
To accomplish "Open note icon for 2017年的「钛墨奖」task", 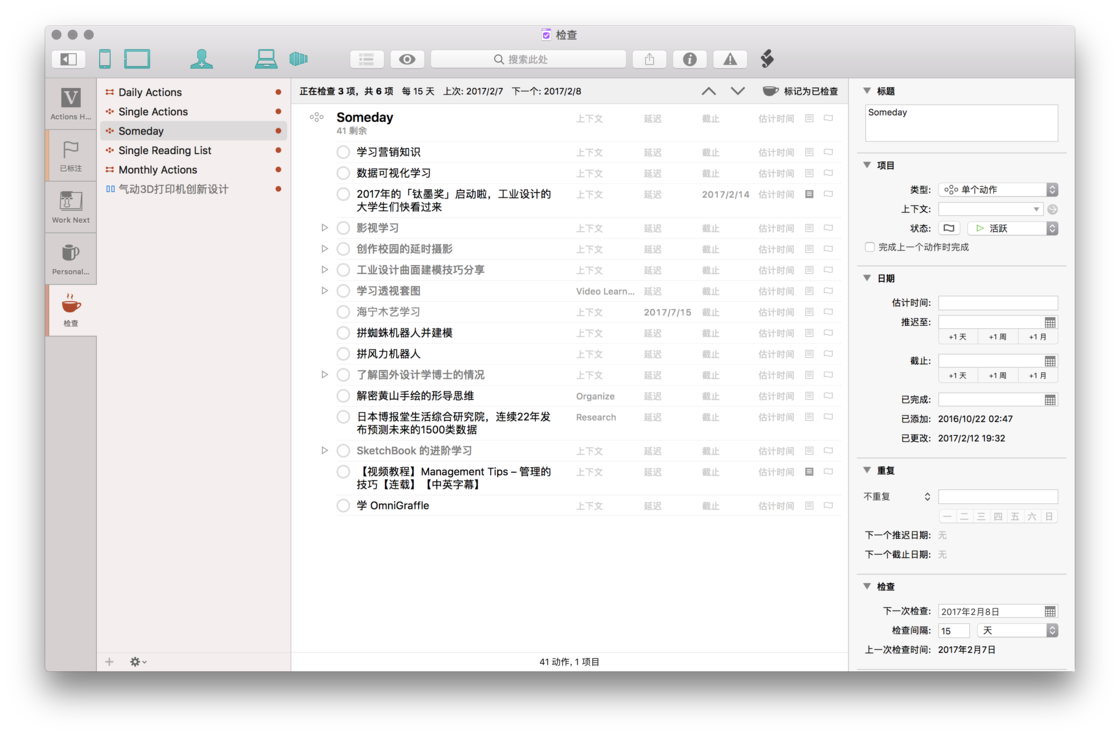I will pyautogui.click(x=809, y=194).
